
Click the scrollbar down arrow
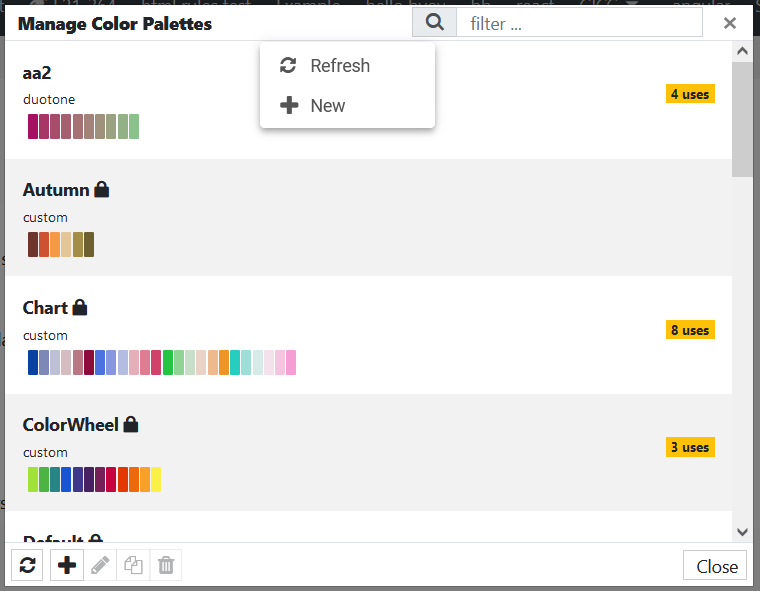point(742,532)
